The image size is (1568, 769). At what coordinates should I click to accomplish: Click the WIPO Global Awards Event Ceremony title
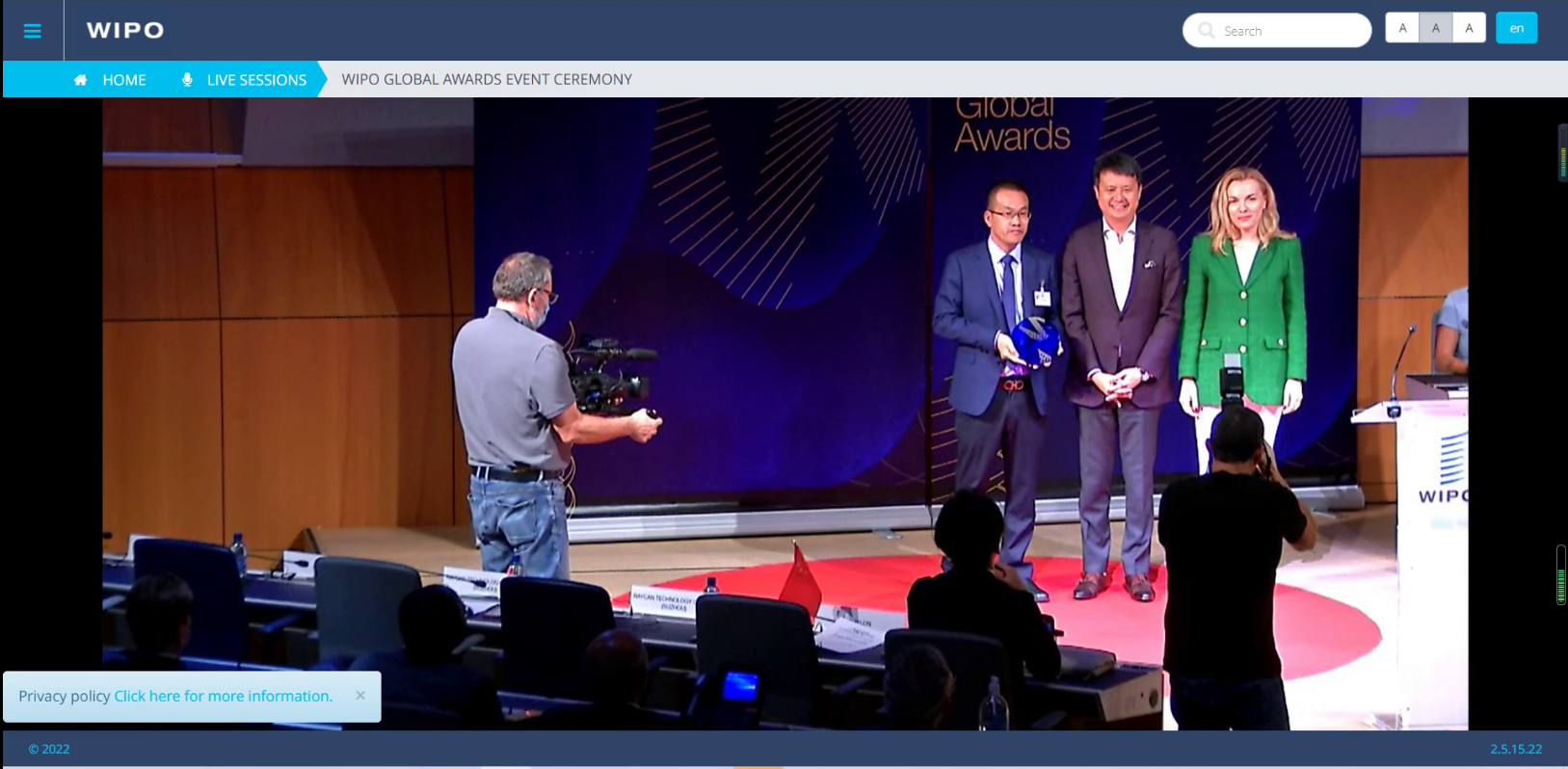[x=487, y=79]
